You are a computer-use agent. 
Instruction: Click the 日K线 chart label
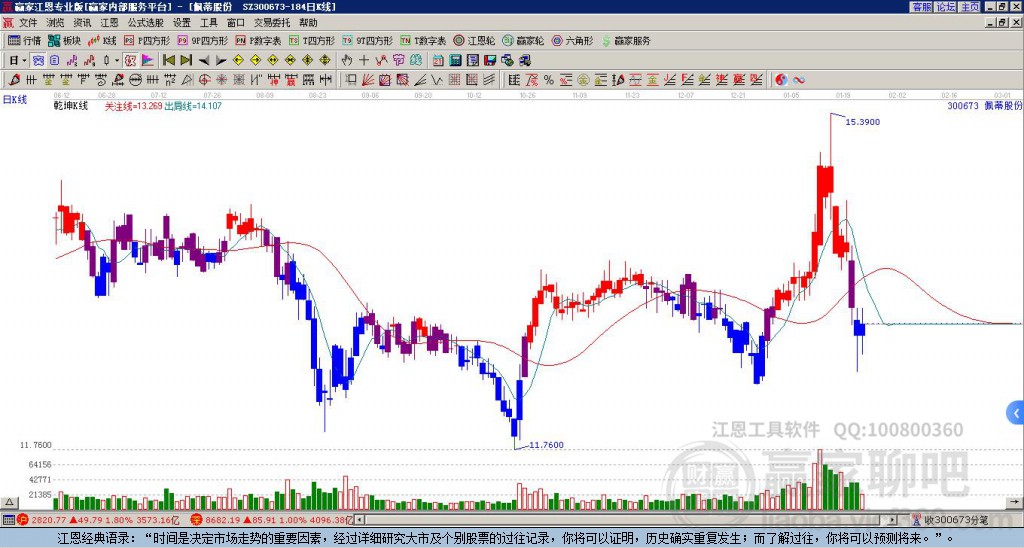[x=15, y=99]
